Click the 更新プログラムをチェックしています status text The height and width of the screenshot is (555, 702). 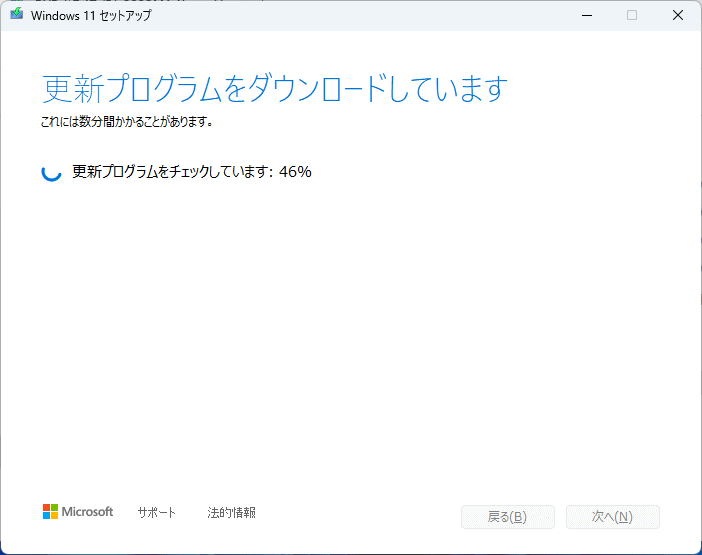[x=172, y=172]
